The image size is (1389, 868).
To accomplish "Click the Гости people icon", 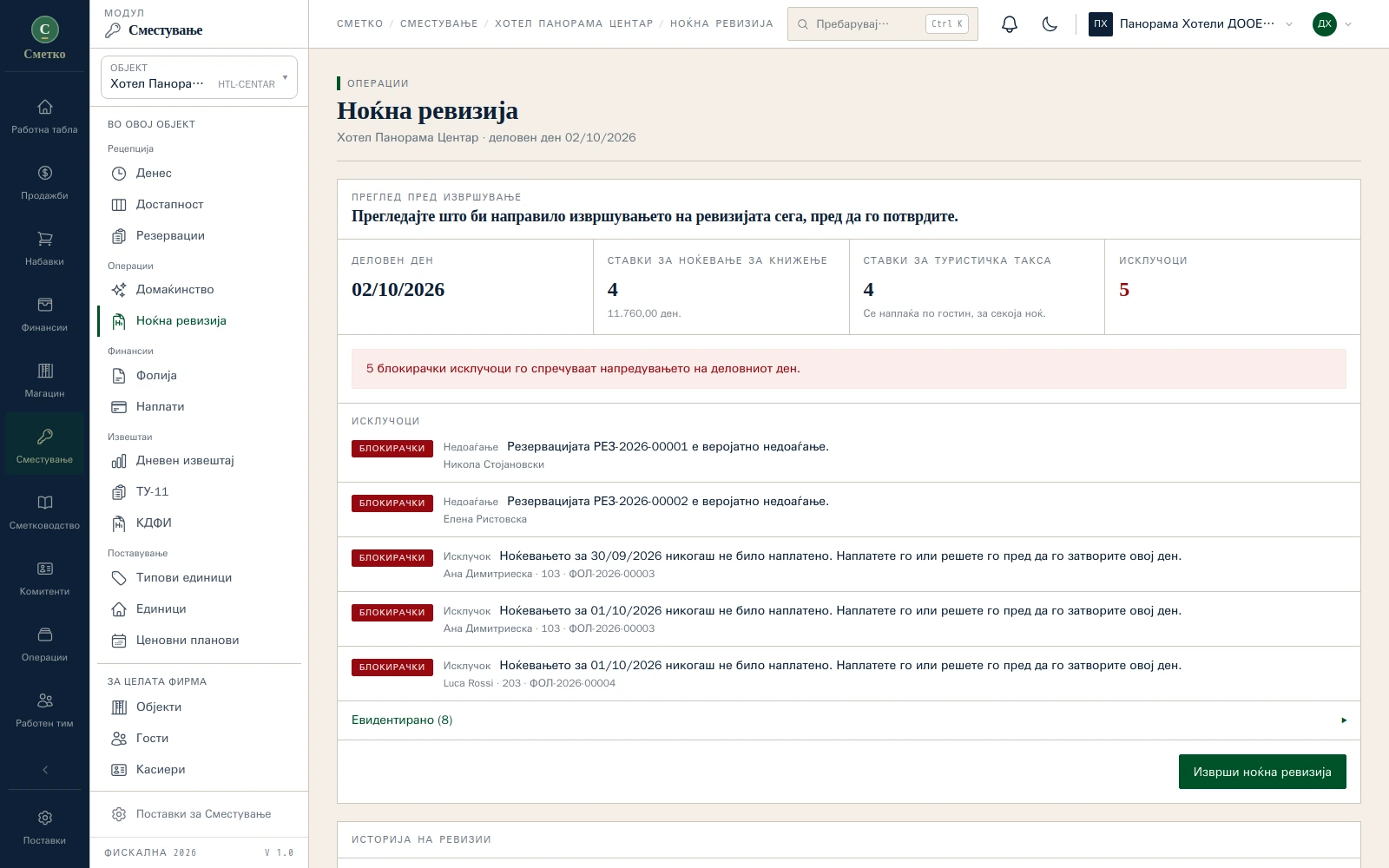I will pyautogui.click(x=119, y=739).
